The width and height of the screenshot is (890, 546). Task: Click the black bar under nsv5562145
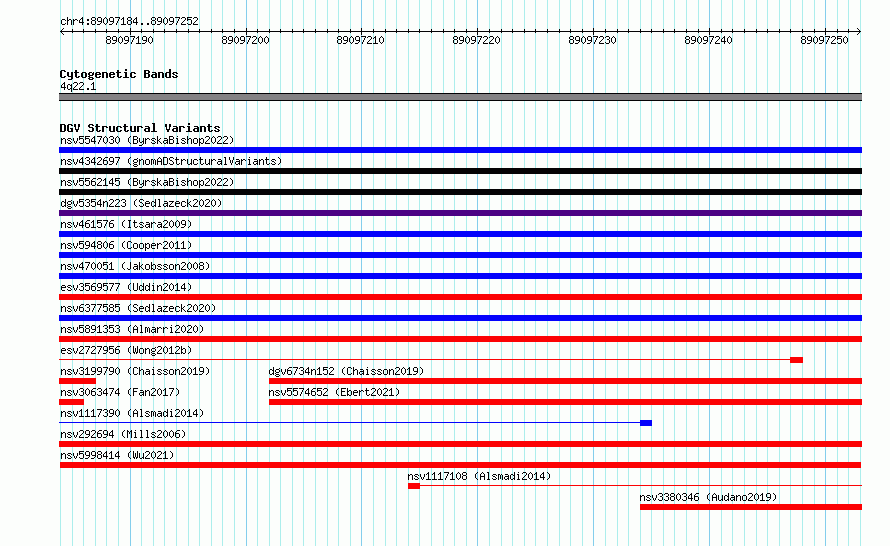tap(460, 192)
